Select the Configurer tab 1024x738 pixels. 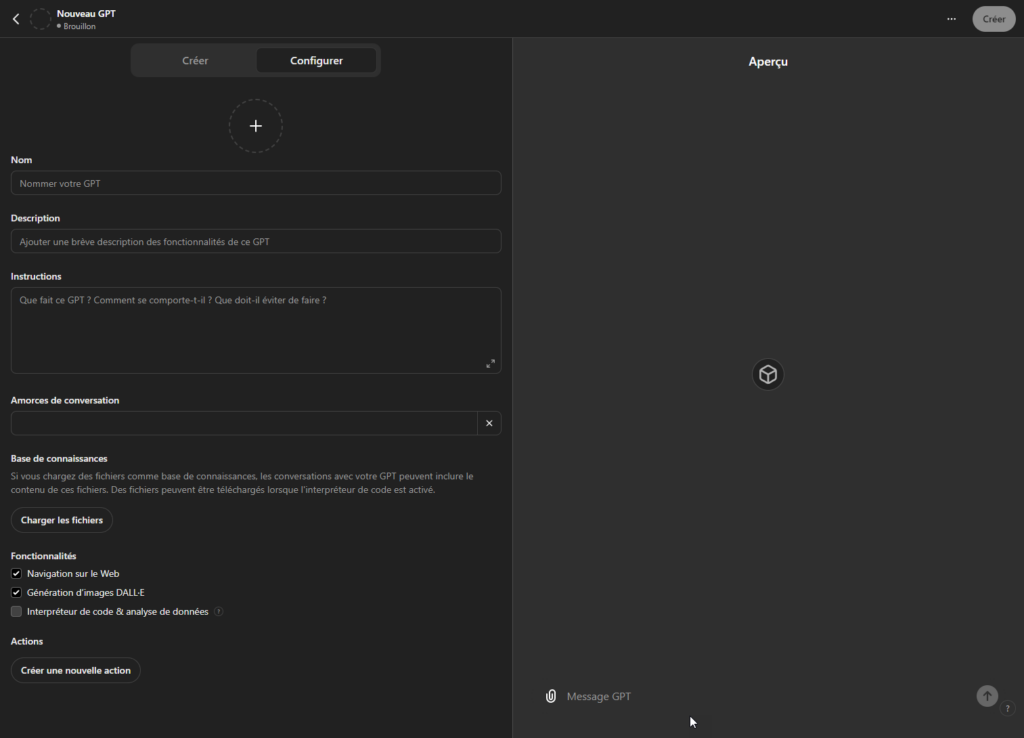click(x=316, y=61)
